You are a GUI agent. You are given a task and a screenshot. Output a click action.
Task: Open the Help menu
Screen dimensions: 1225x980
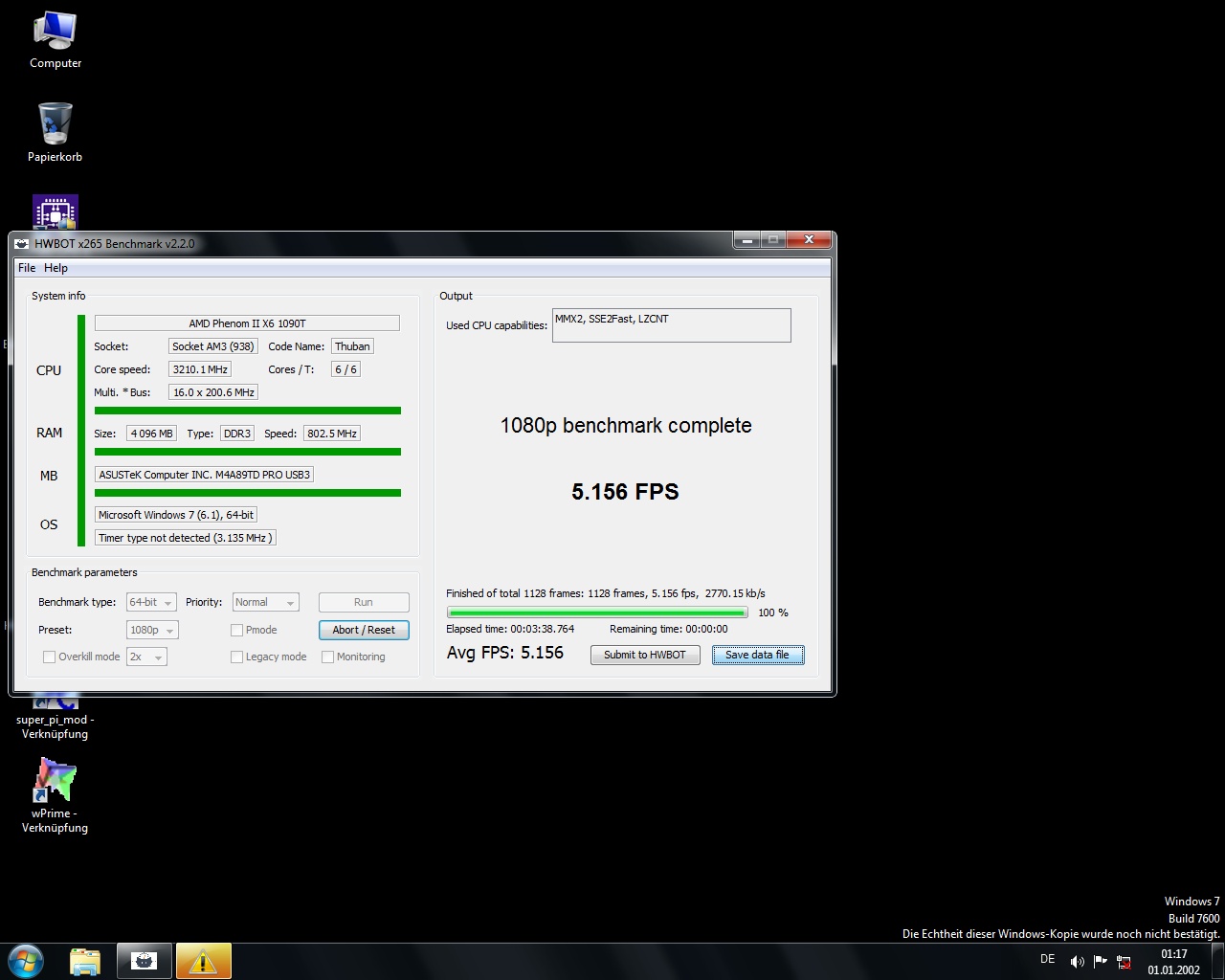(56, 268)
